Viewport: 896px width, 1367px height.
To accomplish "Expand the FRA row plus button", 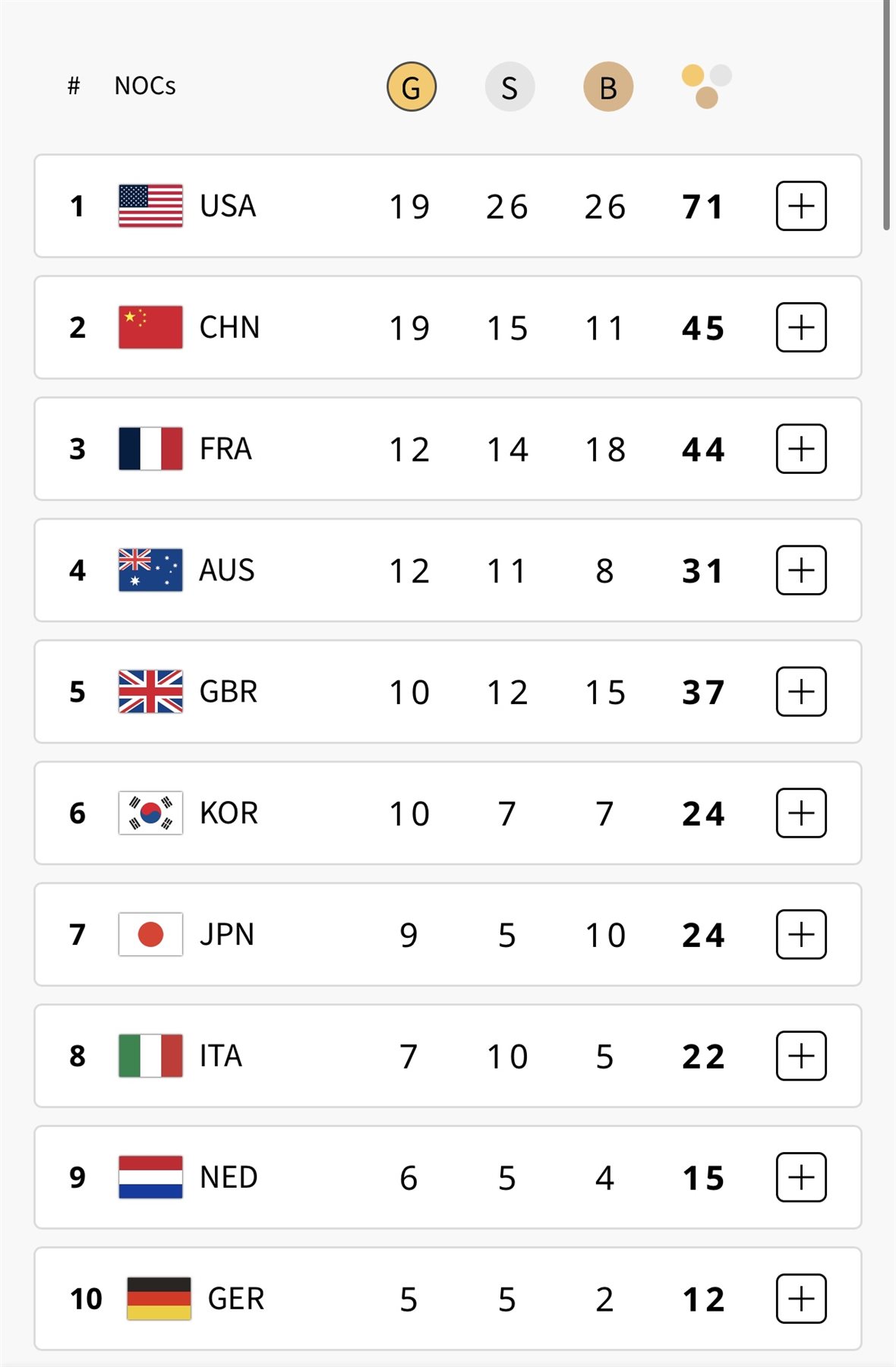I will click(801, 449).
